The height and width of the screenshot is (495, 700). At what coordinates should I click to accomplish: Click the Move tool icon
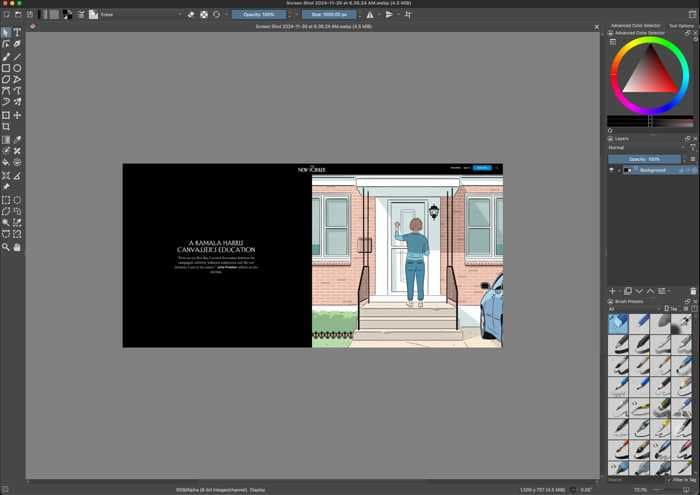[17, 115]
